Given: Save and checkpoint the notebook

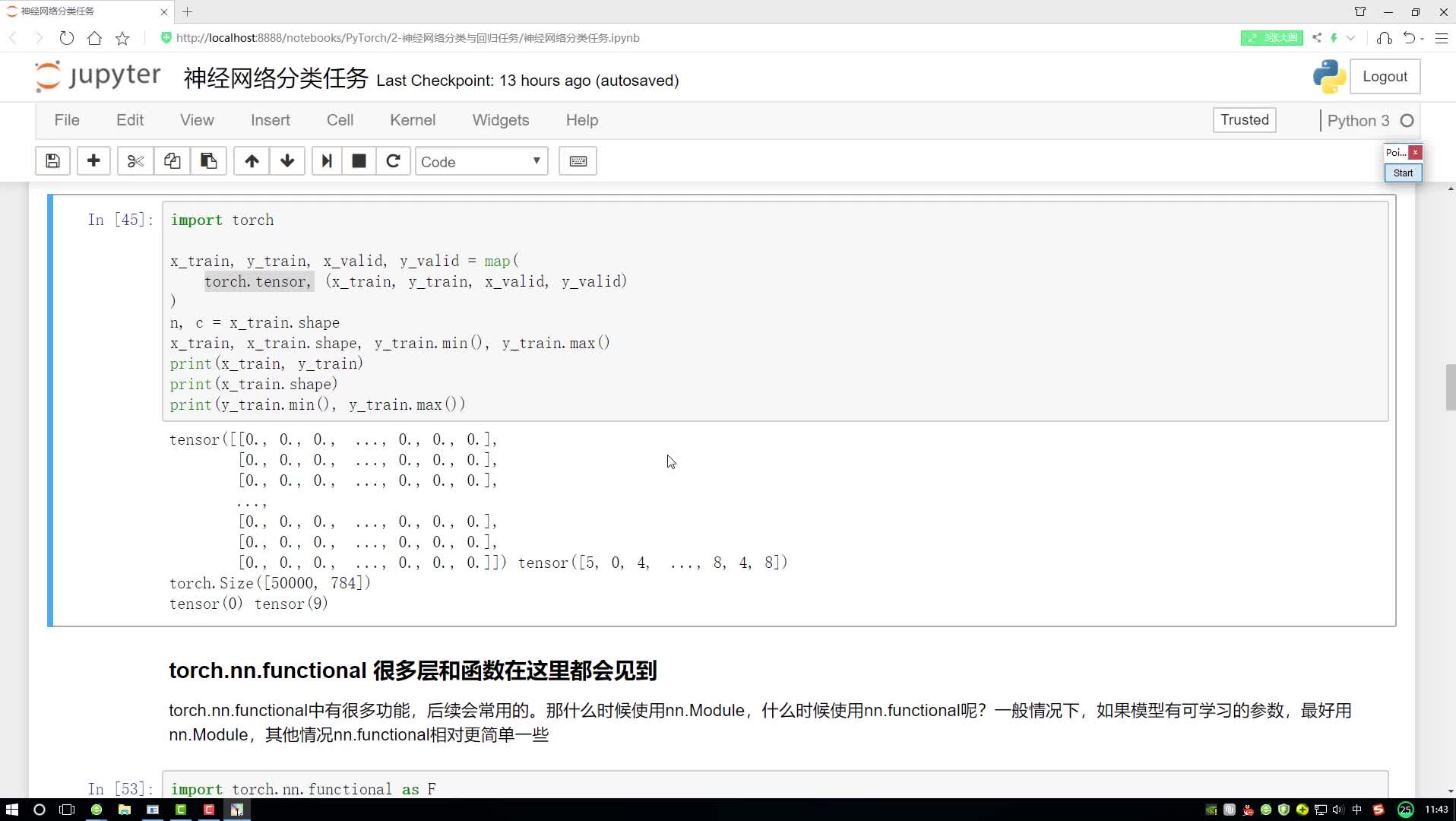Looking at the screenshot, I should click(52, 161).
